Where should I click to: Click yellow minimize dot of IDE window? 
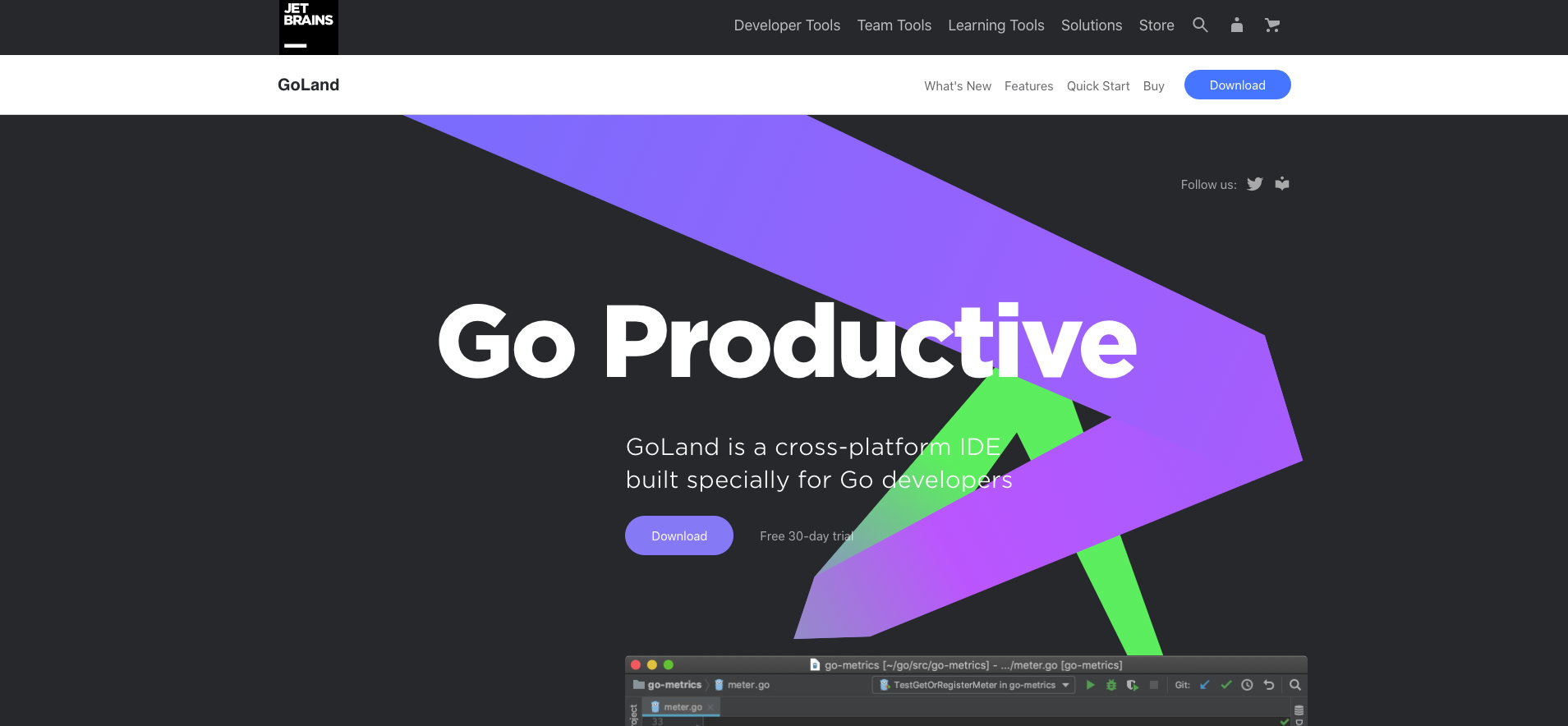[x=652, y=665]
